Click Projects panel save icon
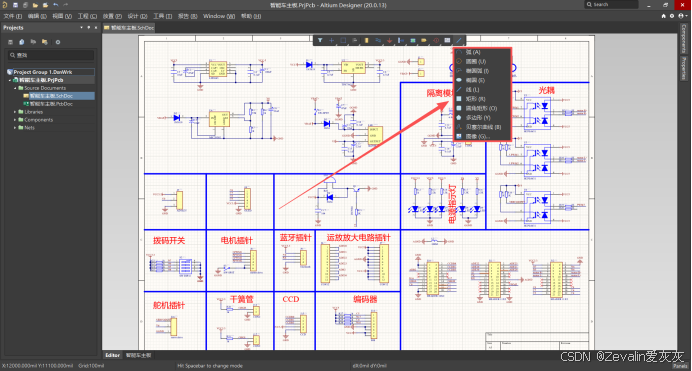The width and height of the screenshot is (692, 371). point(11,42)
